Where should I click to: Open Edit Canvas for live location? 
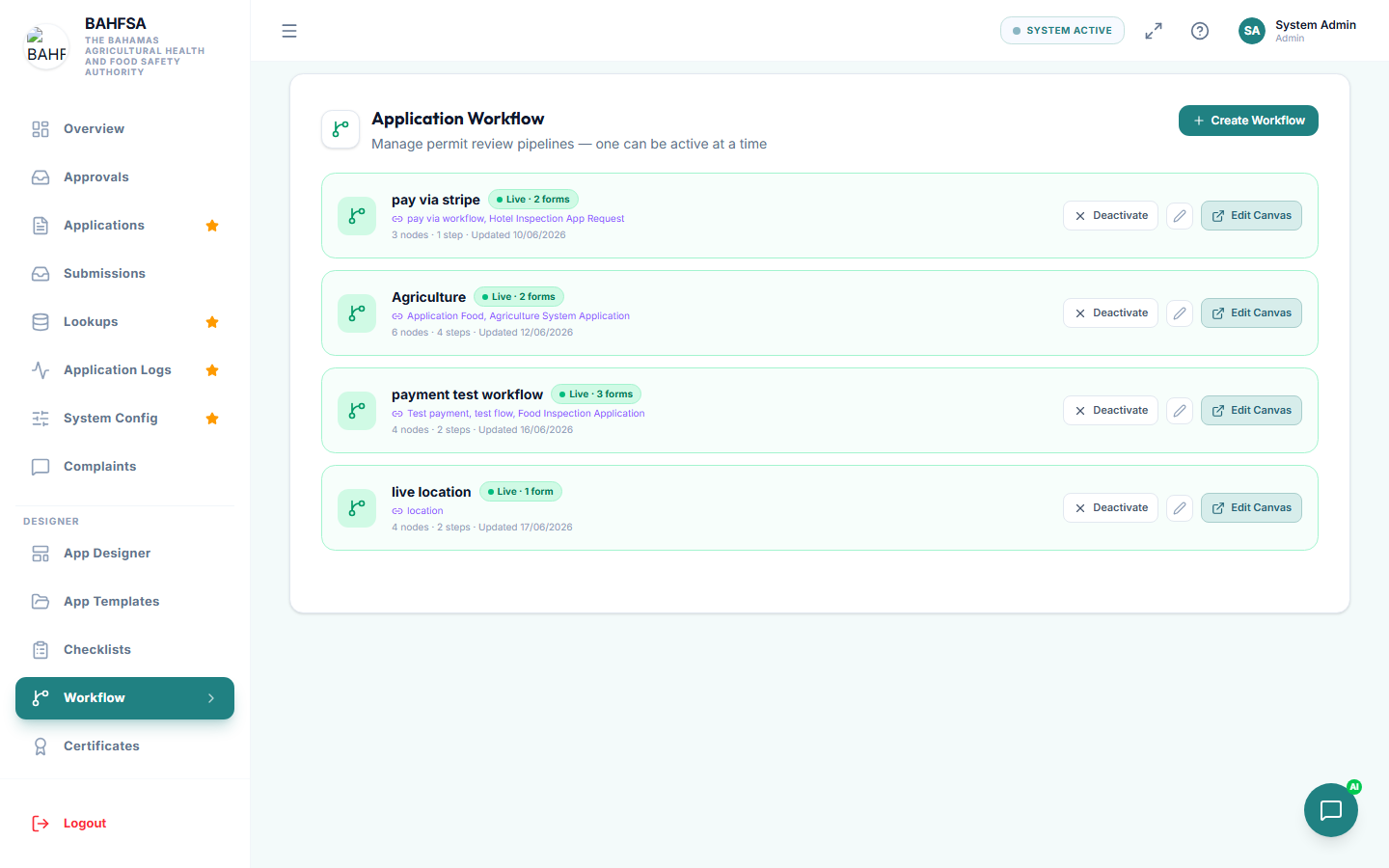click(x=1251, y=508)
